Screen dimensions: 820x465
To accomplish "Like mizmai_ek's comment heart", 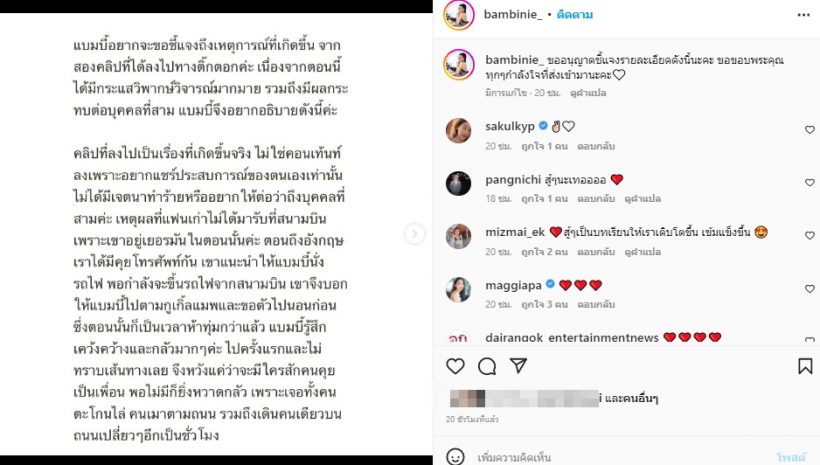I will point(810,235).
